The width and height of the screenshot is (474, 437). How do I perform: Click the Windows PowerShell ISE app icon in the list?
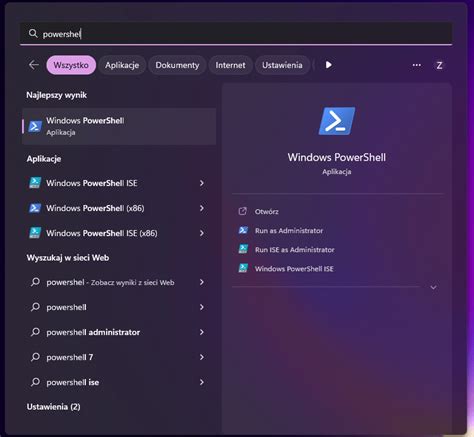35,183
